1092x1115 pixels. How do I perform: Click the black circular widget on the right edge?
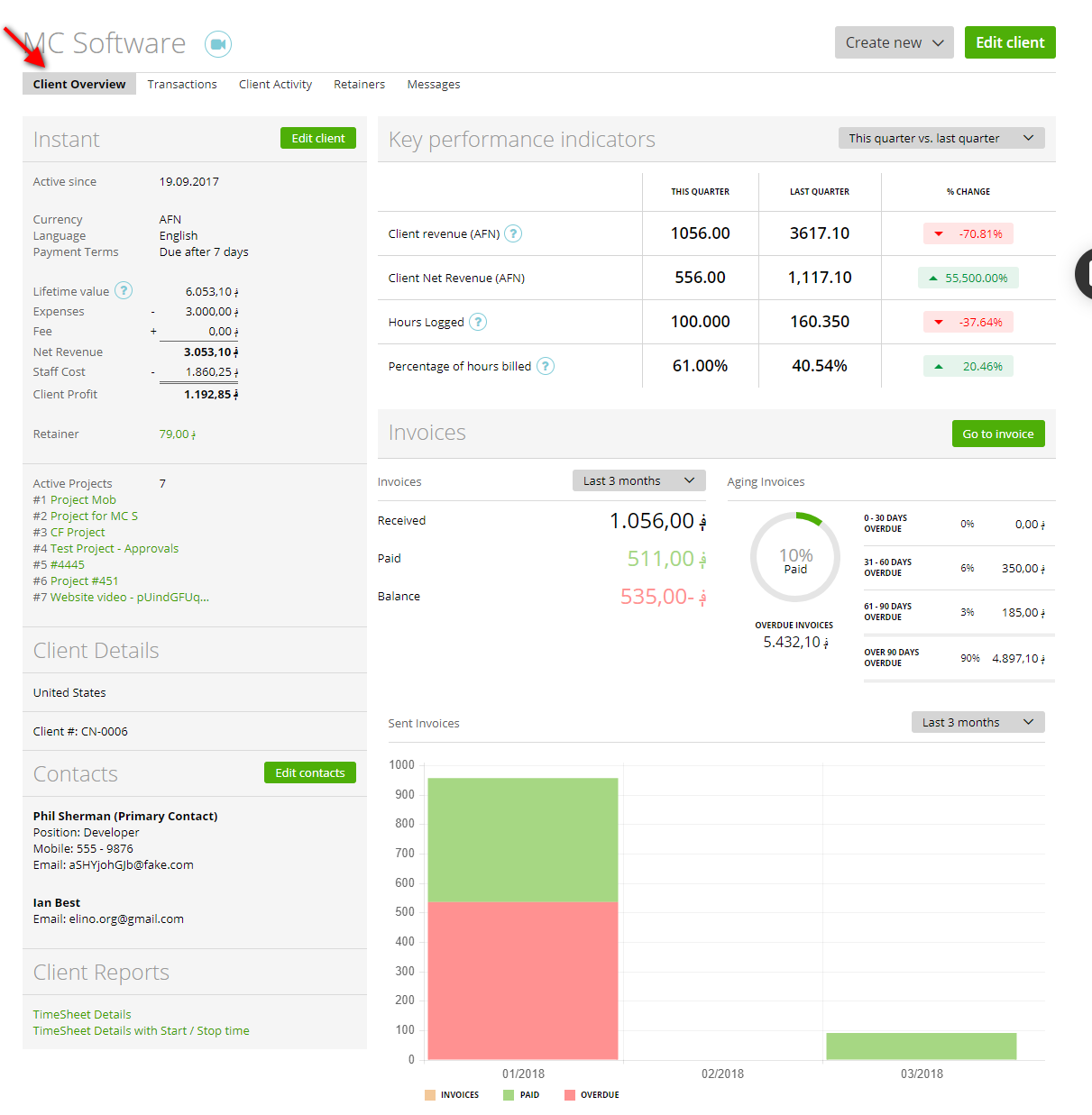[1085, 274]
